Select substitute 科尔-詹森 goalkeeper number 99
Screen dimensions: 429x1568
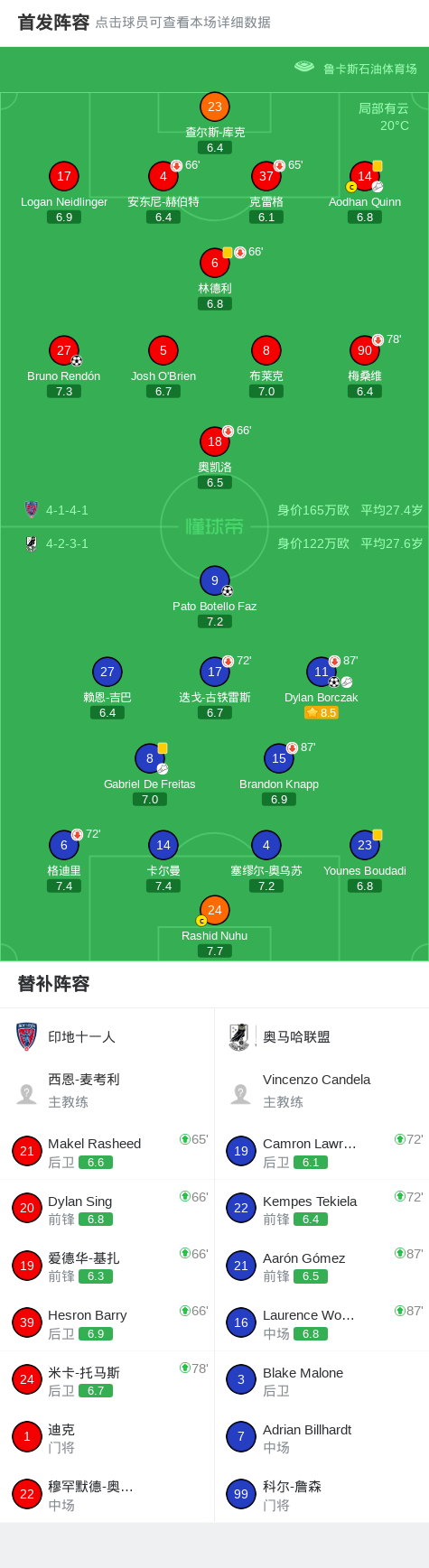click(241, 1494)
